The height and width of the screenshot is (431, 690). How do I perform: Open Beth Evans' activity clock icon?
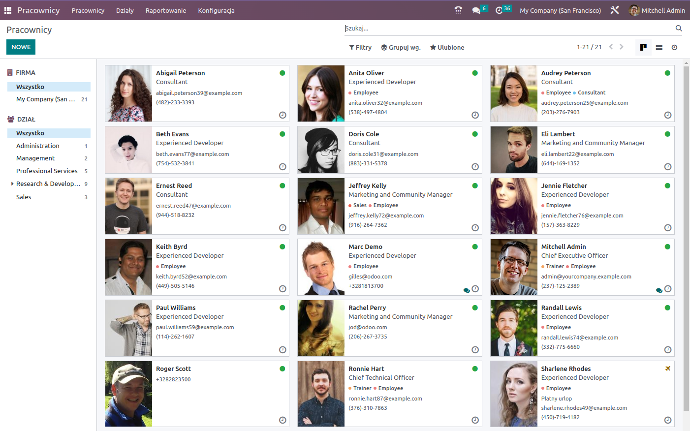283,166
